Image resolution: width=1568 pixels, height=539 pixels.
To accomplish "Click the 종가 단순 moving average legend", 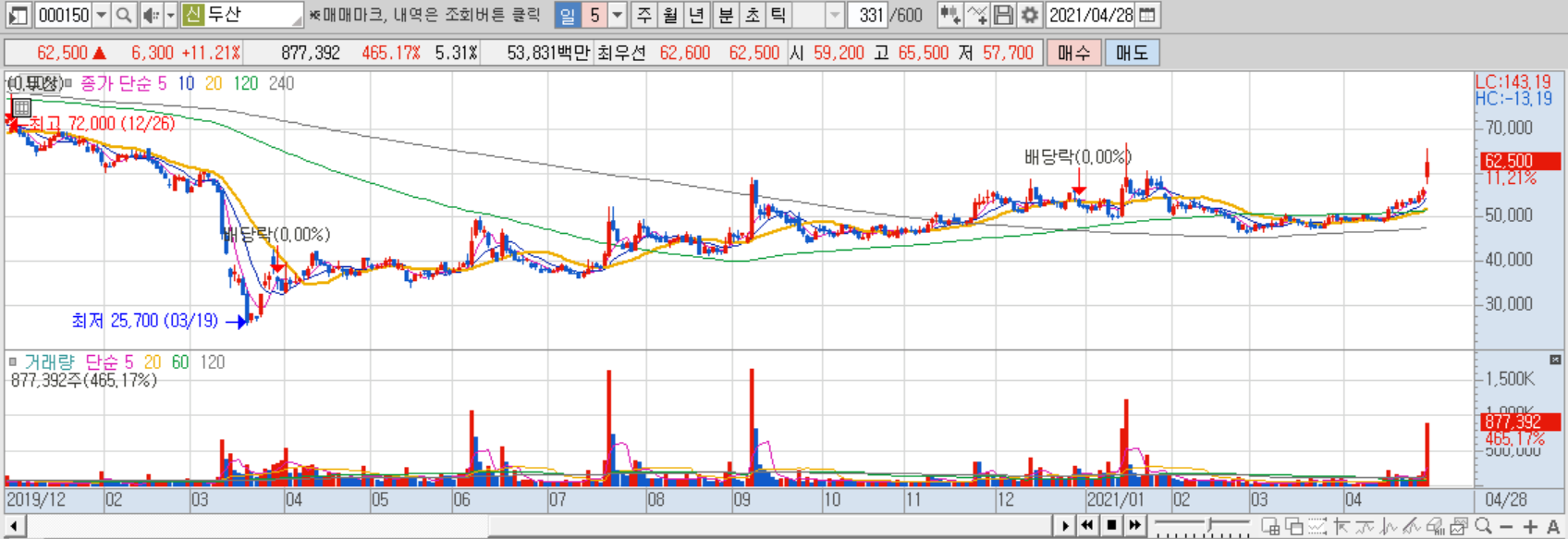I will 116,83.
